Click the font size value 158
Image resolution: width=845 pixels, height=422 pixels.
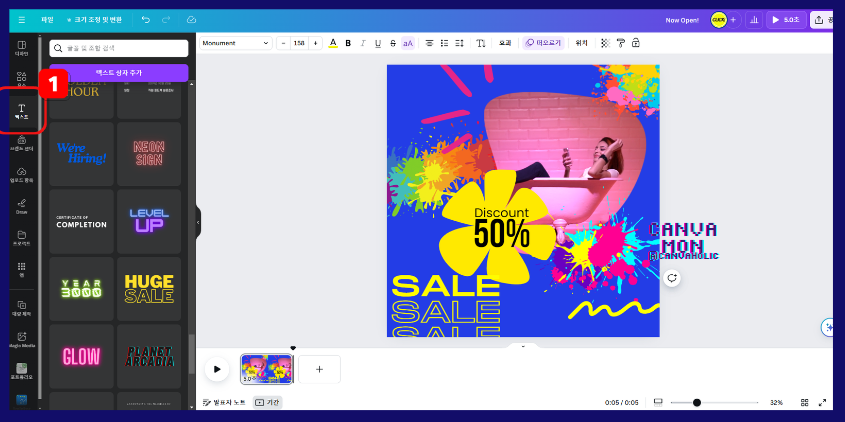pyautogui.click(x=299, y=43)
